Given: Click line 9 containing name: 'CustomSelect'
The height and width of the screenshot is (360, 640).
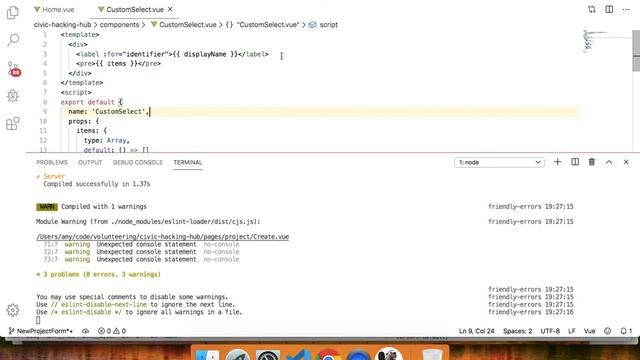Looking at the screenshot, I should 109,111.
